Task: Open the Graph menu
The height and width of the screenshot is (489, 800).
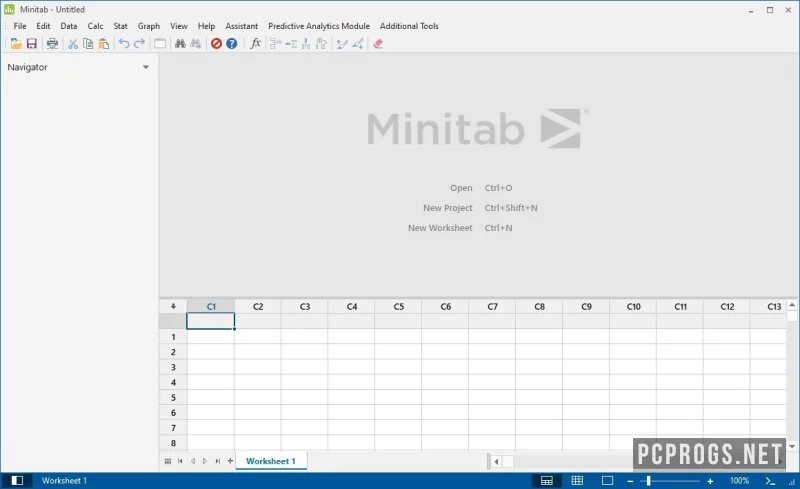Action: click(x=149, y=26)
